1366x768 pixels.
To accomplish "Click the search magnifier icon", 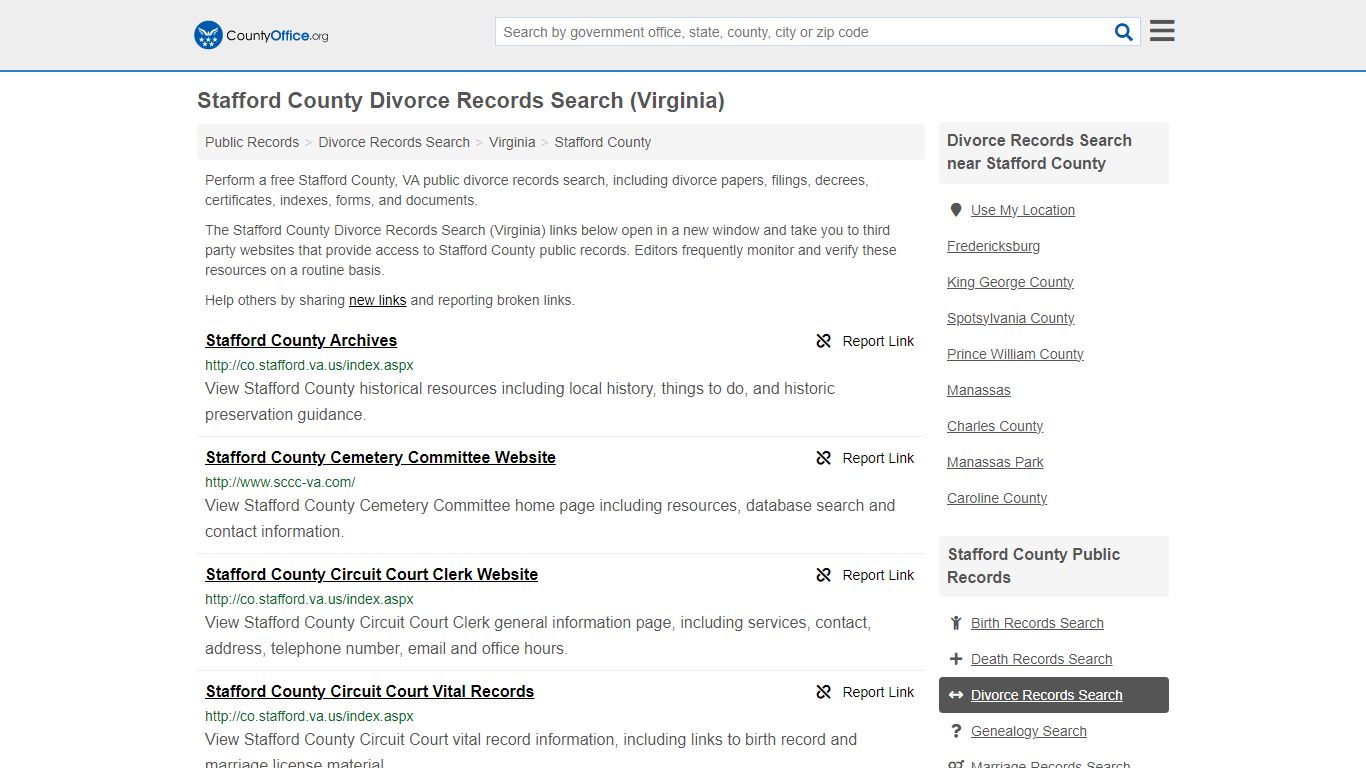I will coord(1124,32).
